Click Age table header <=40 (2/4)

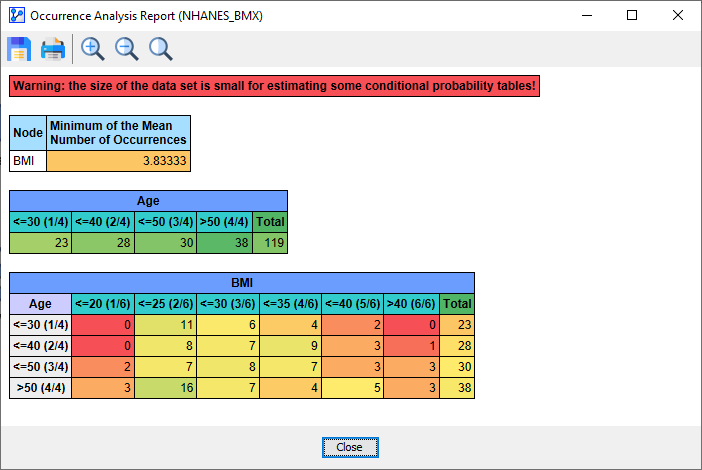click(103, 222)
